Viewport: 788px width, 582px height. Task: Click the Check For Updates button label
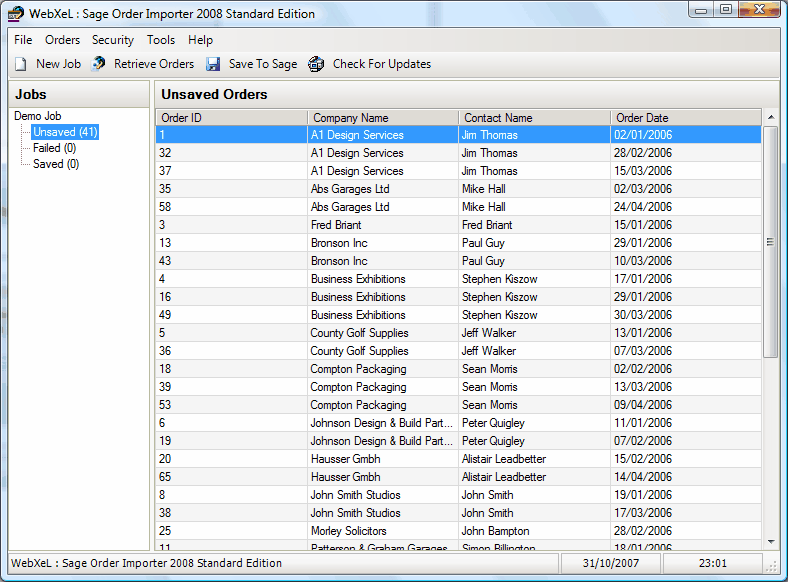382,64
